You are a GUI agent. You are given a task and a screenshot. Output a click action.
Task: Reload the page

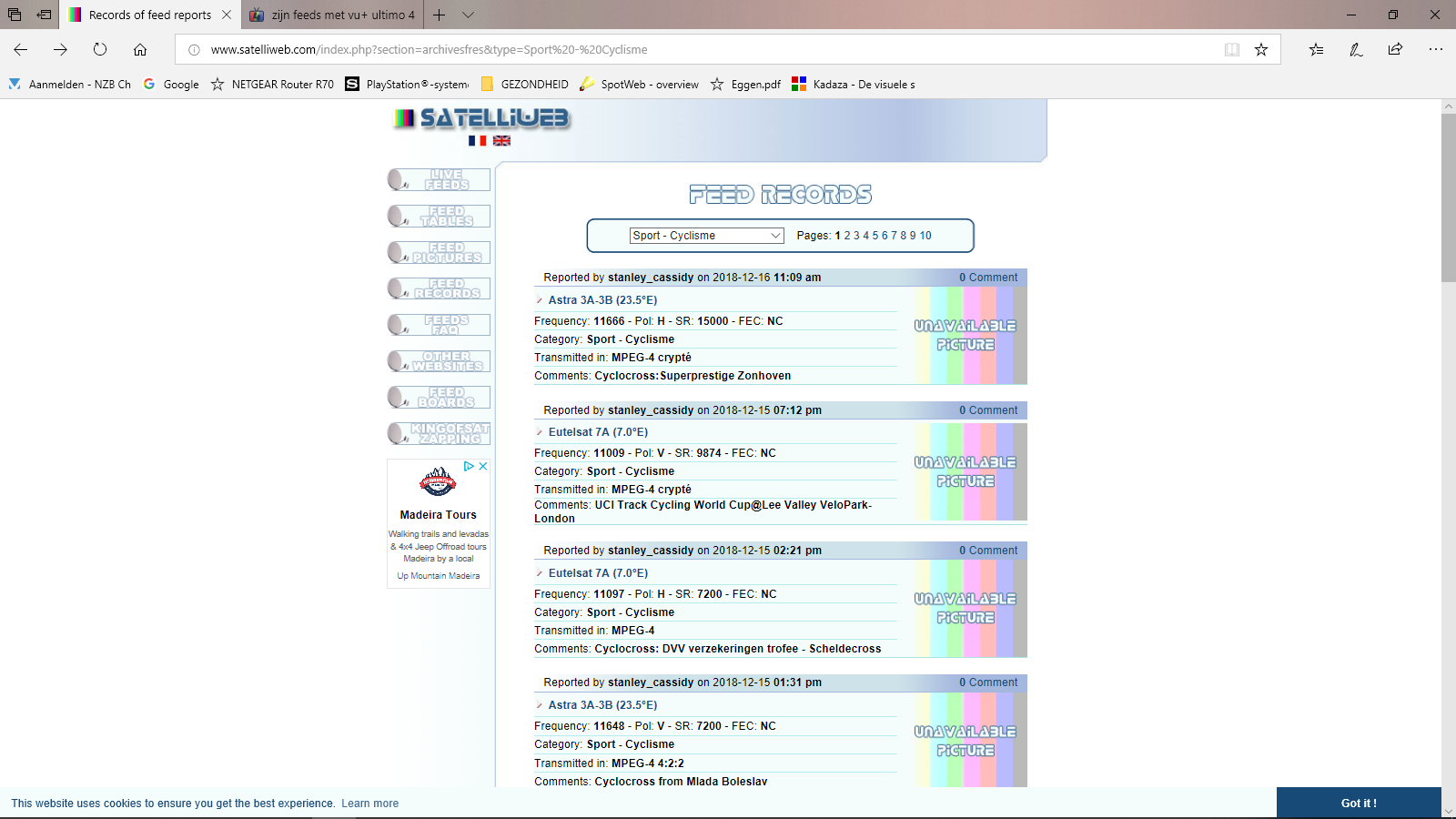point(99,50)
